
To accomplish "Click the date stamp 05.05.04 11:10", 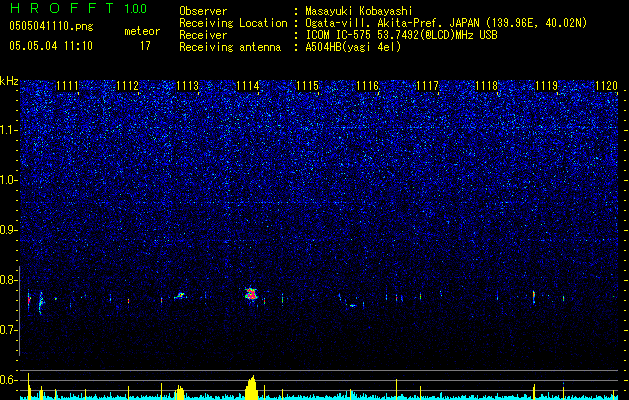I will (x=51, y=46).
